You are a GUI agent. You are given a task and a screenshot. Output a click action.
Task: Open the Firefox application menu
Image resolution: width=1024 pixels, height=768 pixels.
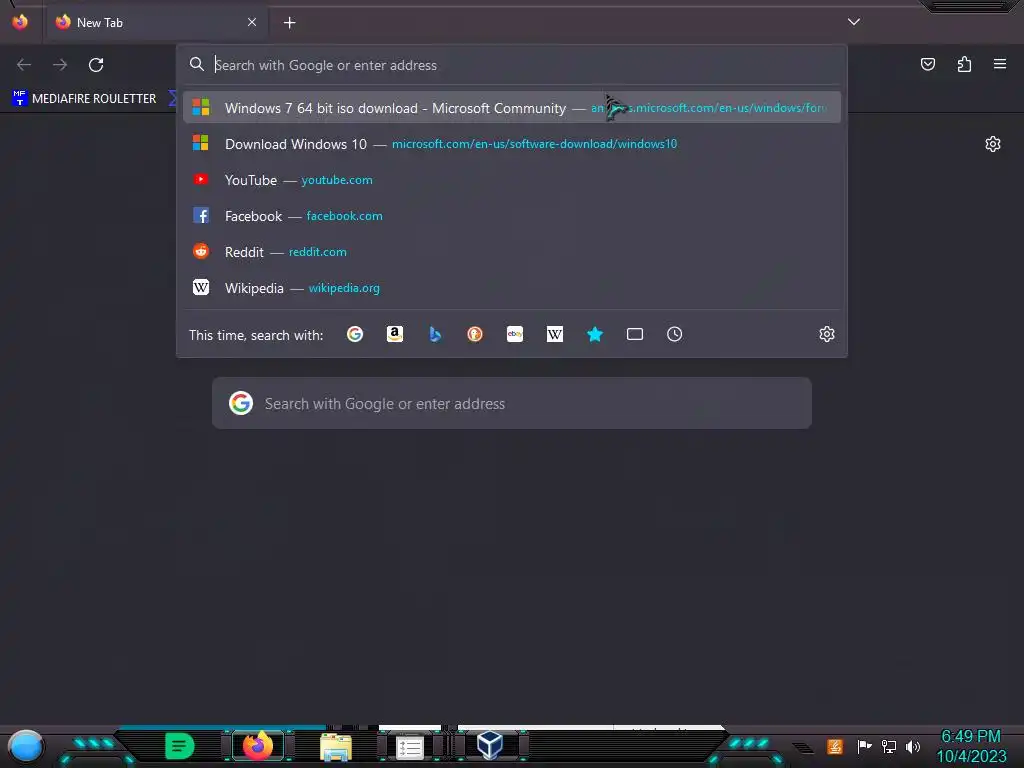point(1000,64)
